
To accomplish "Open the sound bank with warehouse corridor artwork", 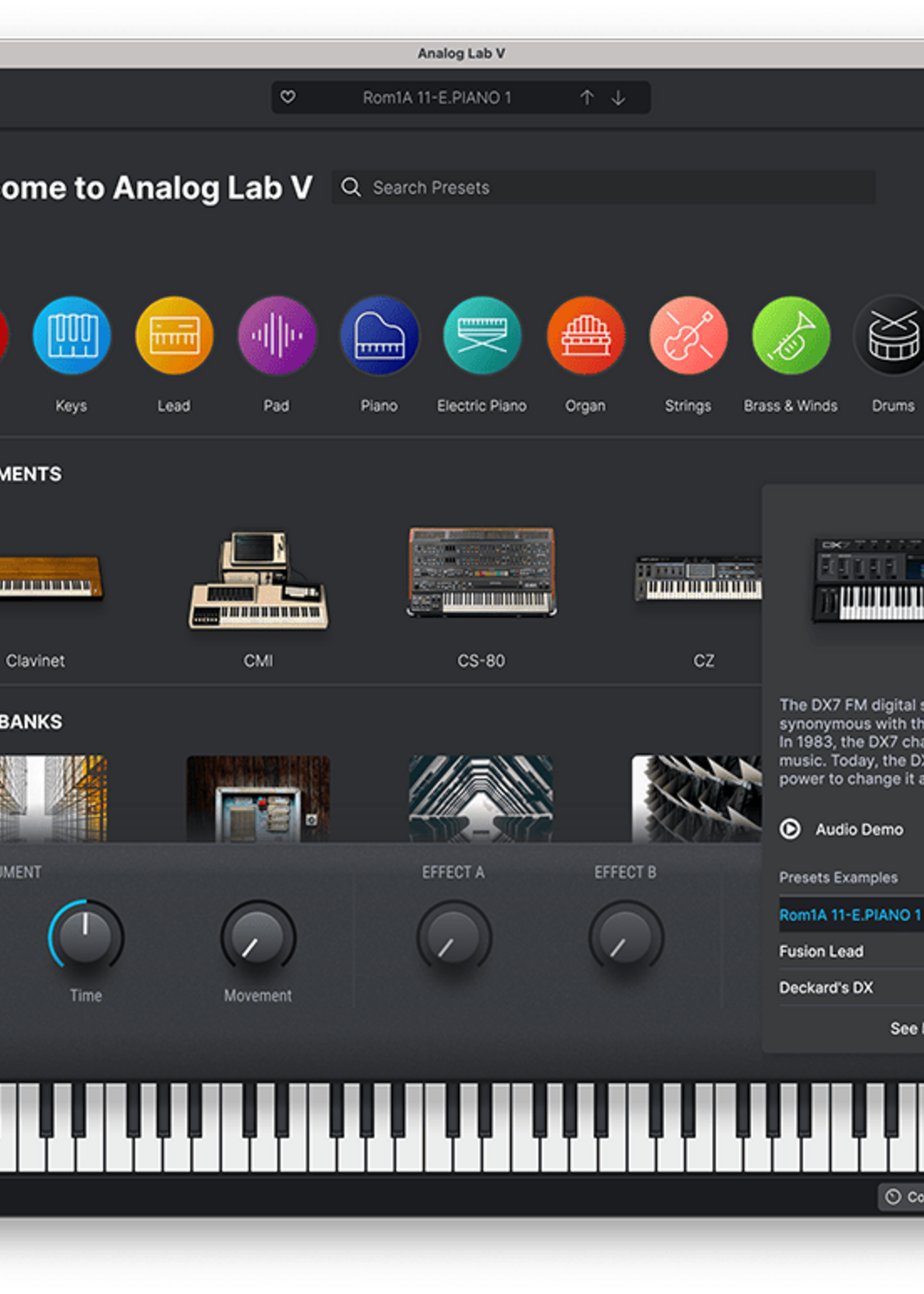I will (x=54, y=798).
